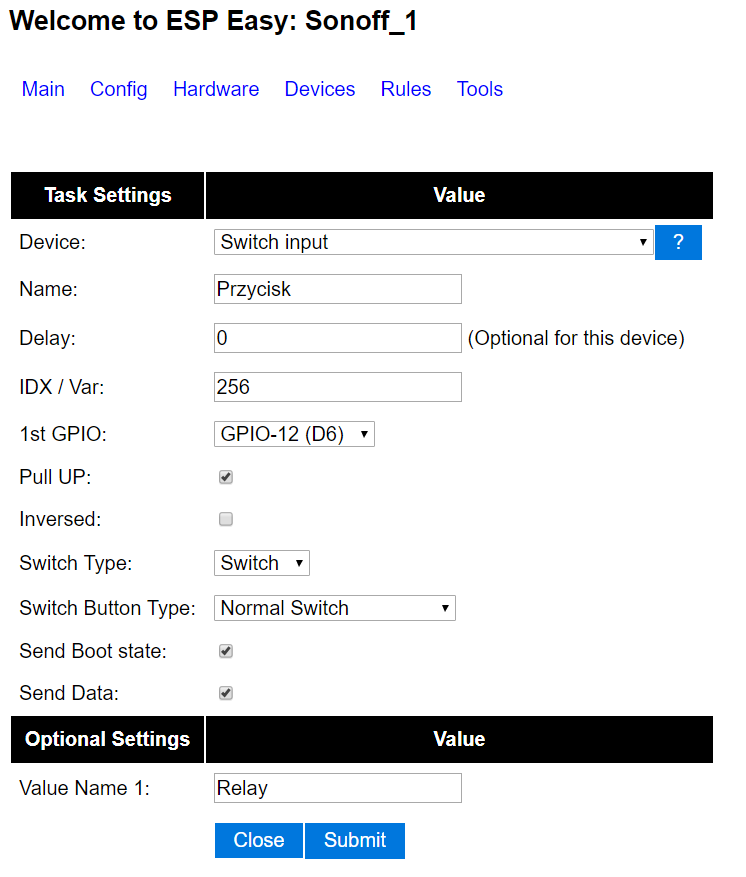Click the Name field containing Przycisk

[x=338, y=289]
